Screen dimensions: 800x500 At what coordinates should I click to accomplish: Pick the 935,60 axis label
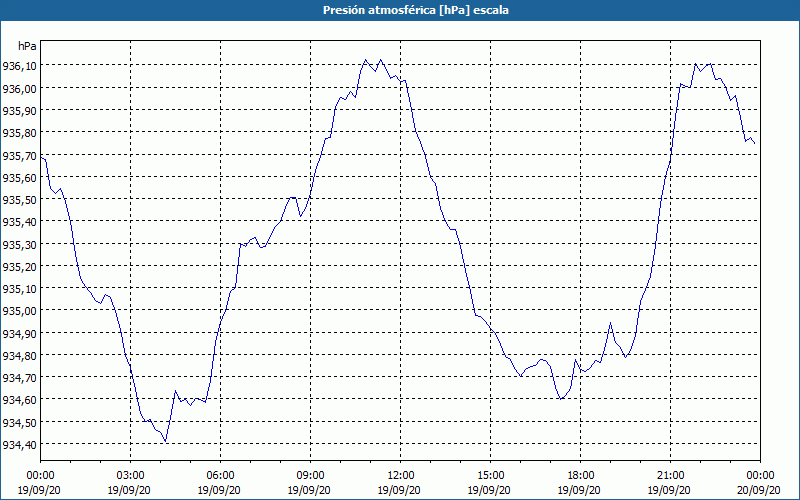point(19,178)
